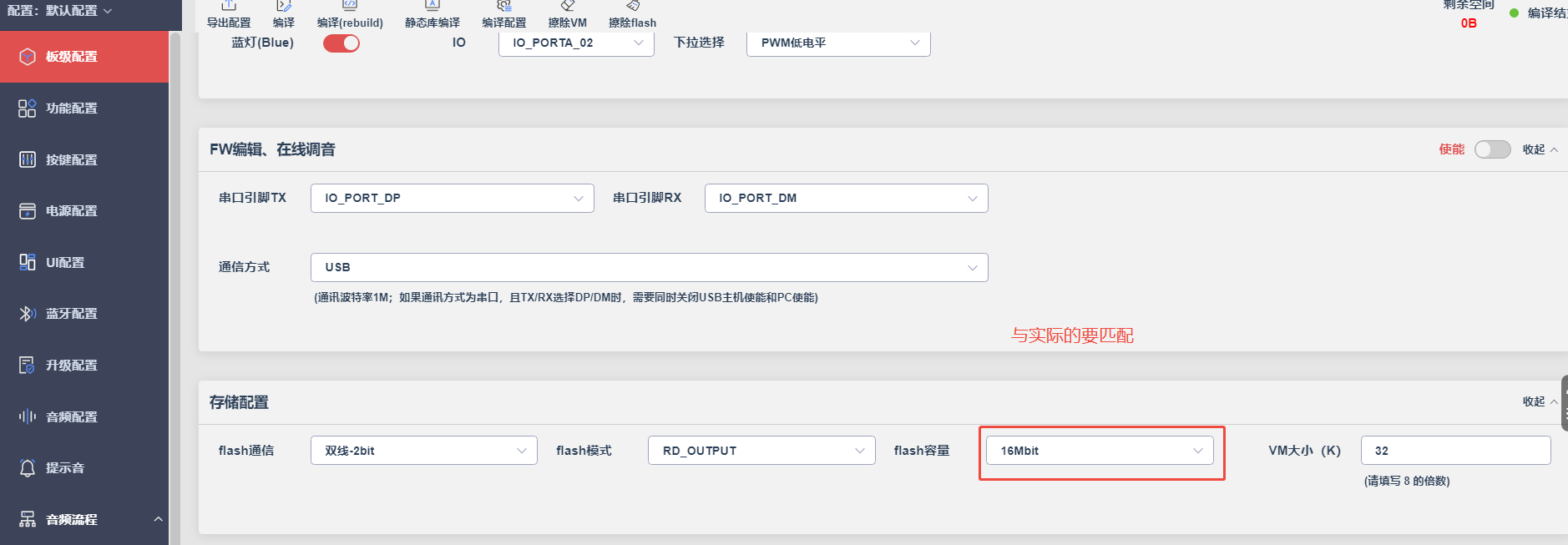Collapse the FW编辑、在线调音 section with 收起
The height and width of the screenshot is (545, 1568).
[x=1540, y=149]
